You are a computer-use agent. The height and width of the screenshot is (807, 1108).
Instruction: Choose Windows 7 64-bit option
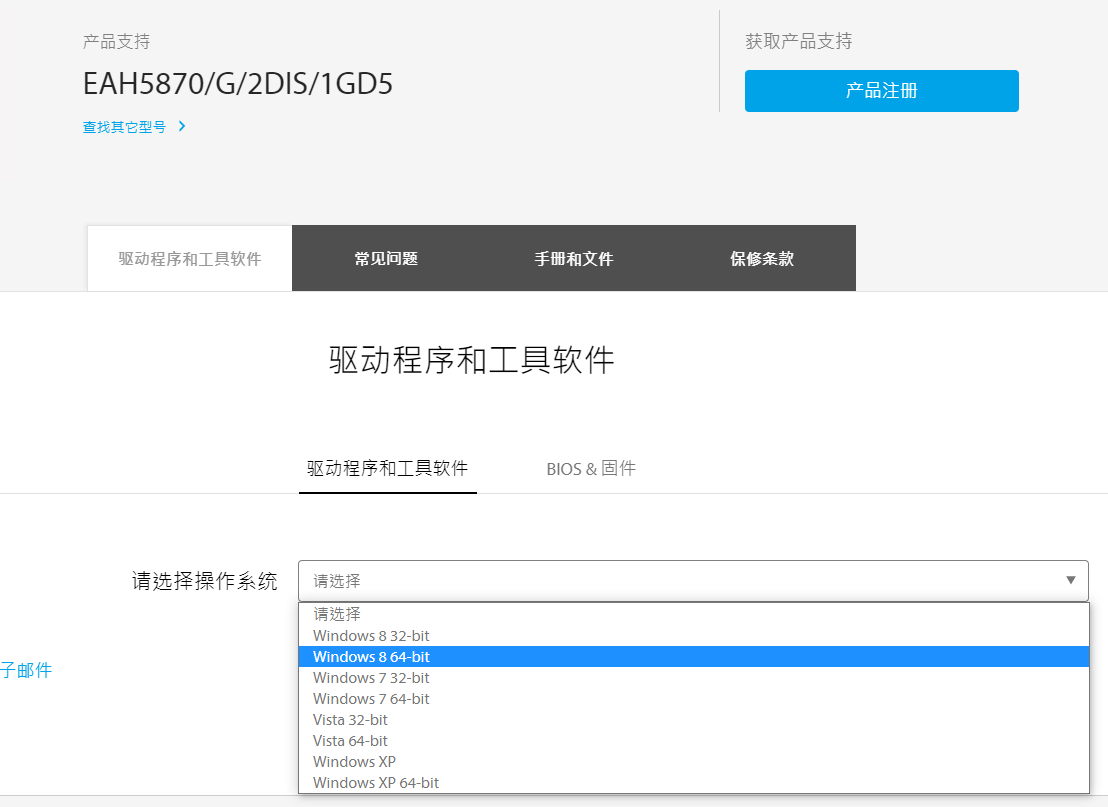(x=371, y=699)
